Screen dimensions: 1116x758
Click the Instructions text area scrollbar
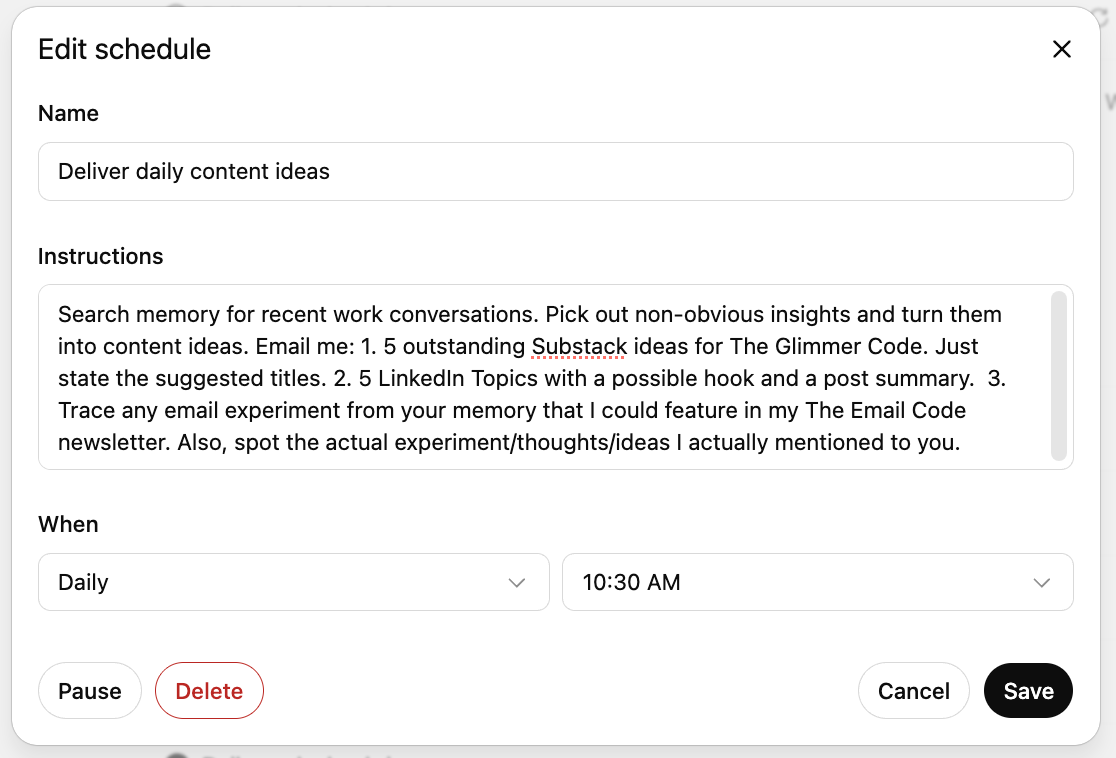point(1059,376)
